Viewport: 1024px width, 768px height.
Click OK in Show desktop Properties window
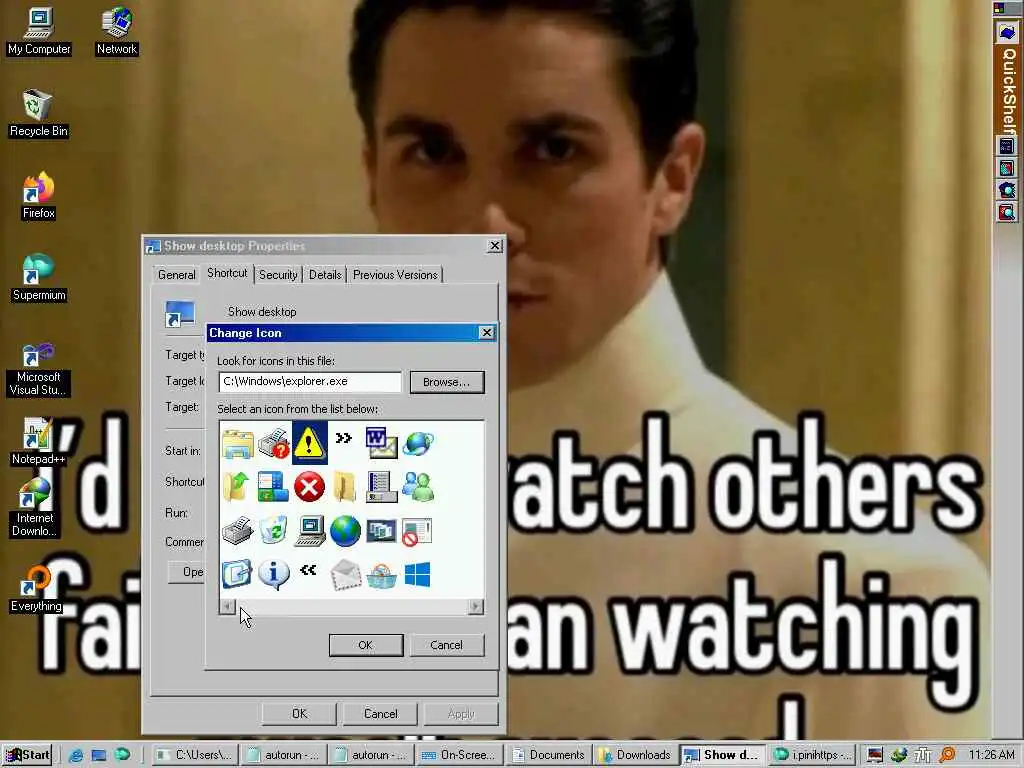click(299, 714)
